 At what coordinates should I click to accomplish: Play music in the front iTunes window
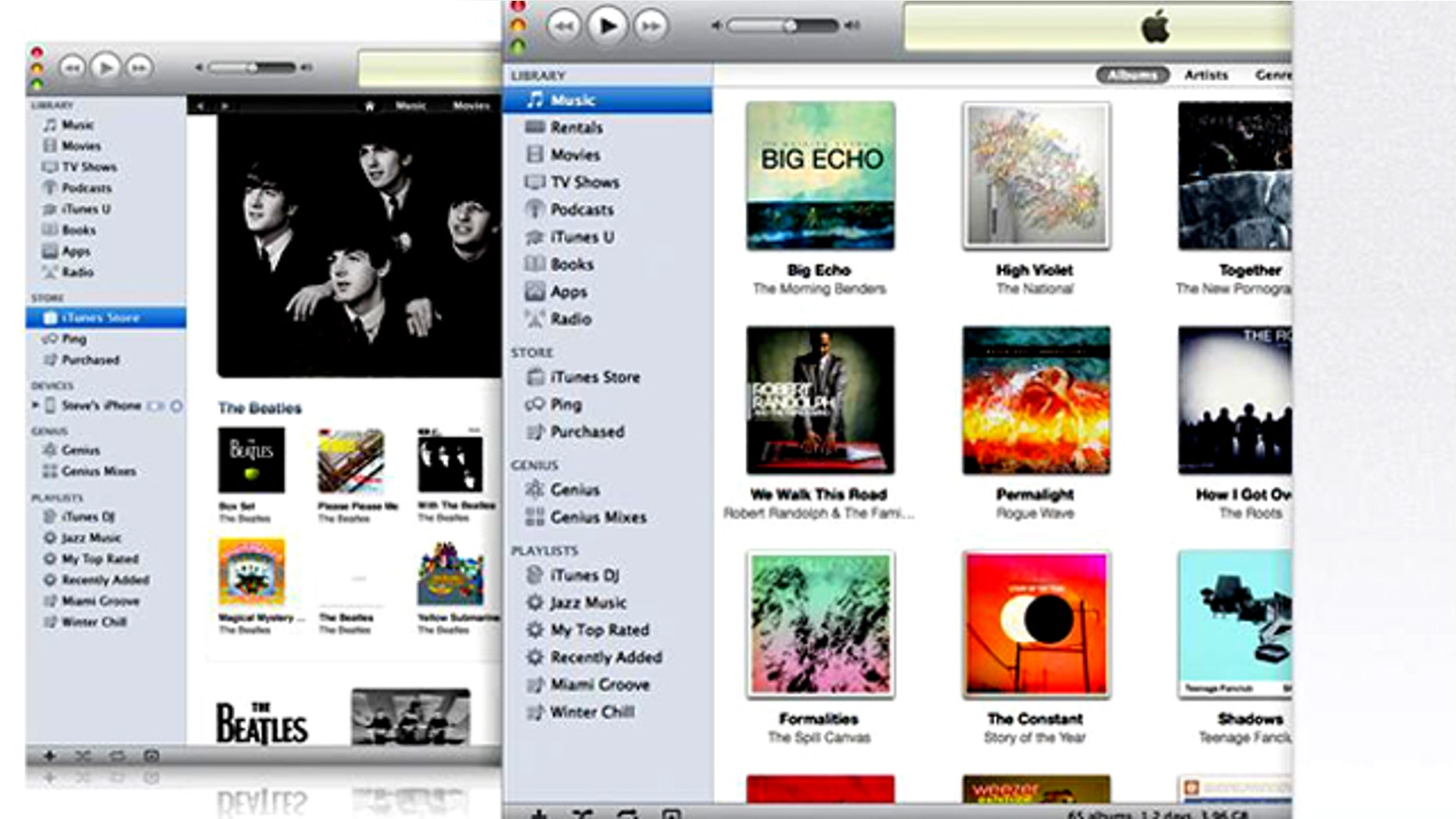pos(608,26)
